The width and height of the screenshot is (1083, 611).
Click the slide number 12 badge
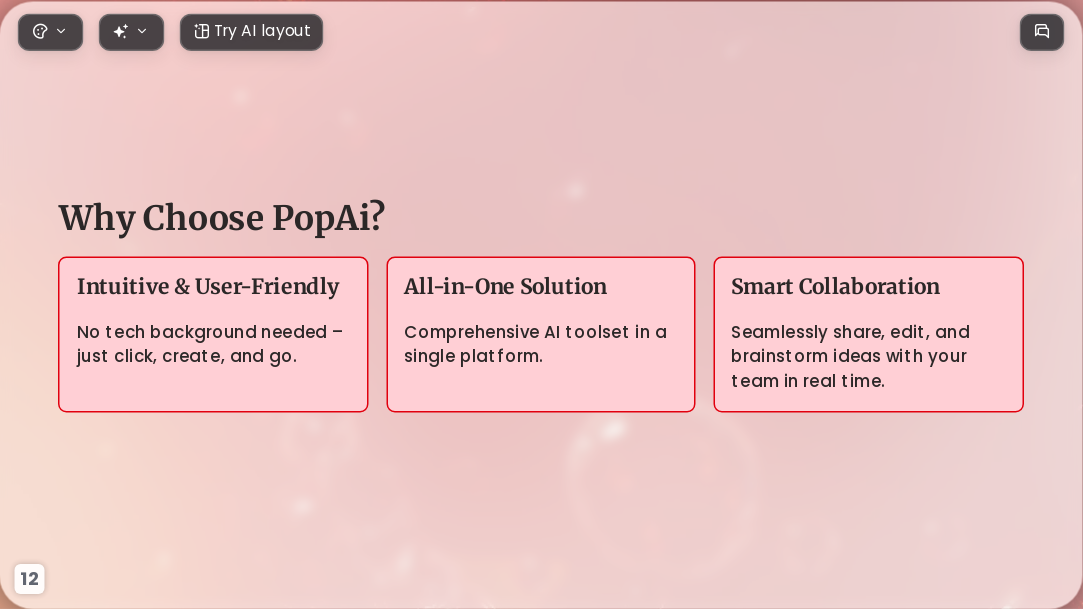[30, 579]
